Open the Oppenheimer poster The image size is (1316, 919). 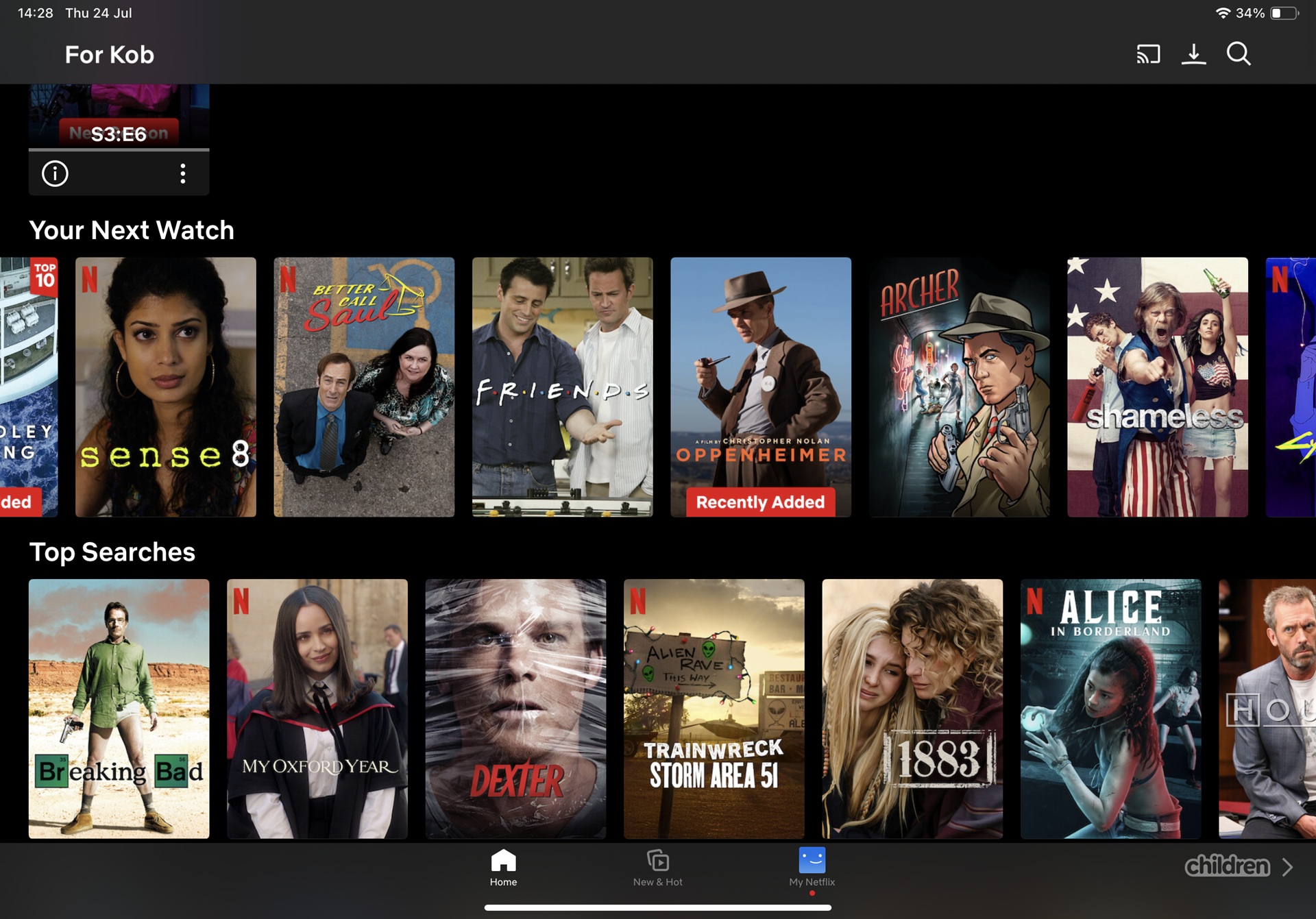tap(761, 387)
